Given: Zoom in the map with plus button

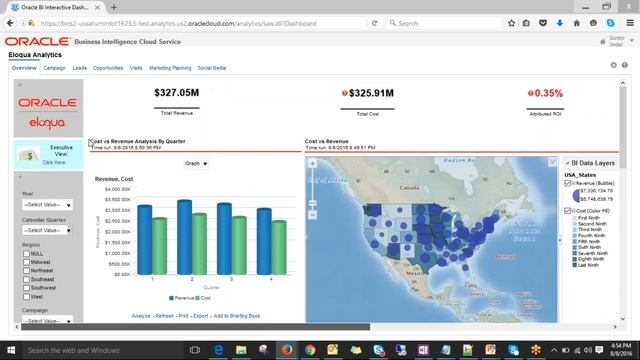Looking at the screenshot, I should (313, 164).
